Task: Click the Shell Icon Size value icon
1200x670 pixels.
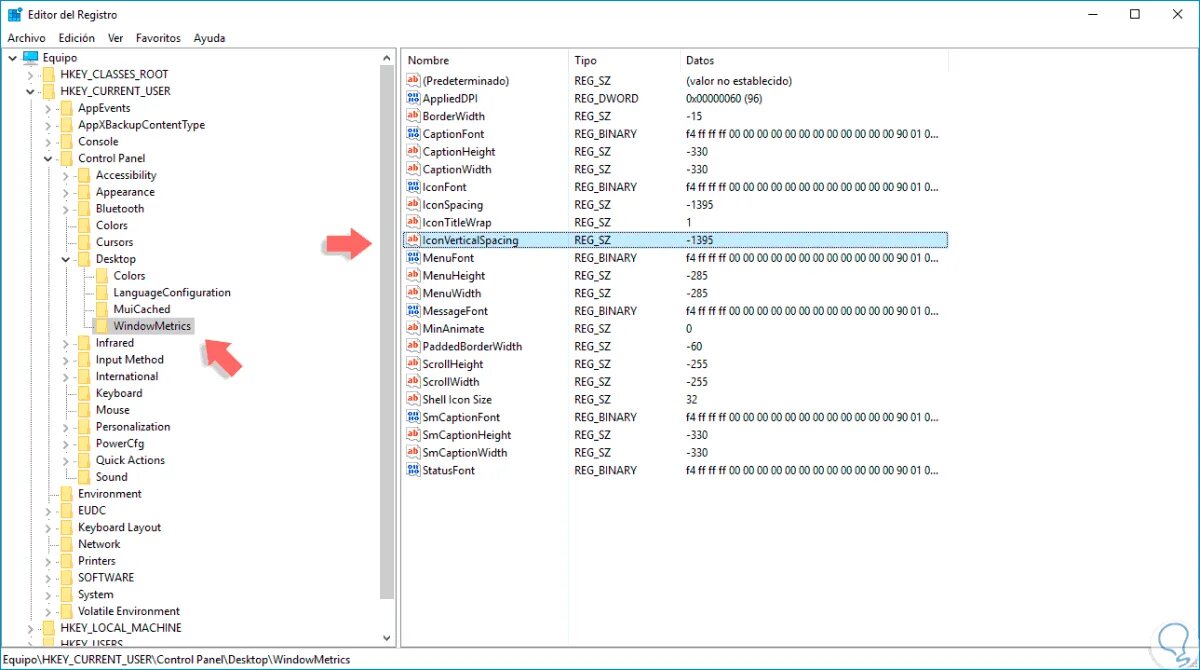Action: pyautogui.click(x=413, y=399)
